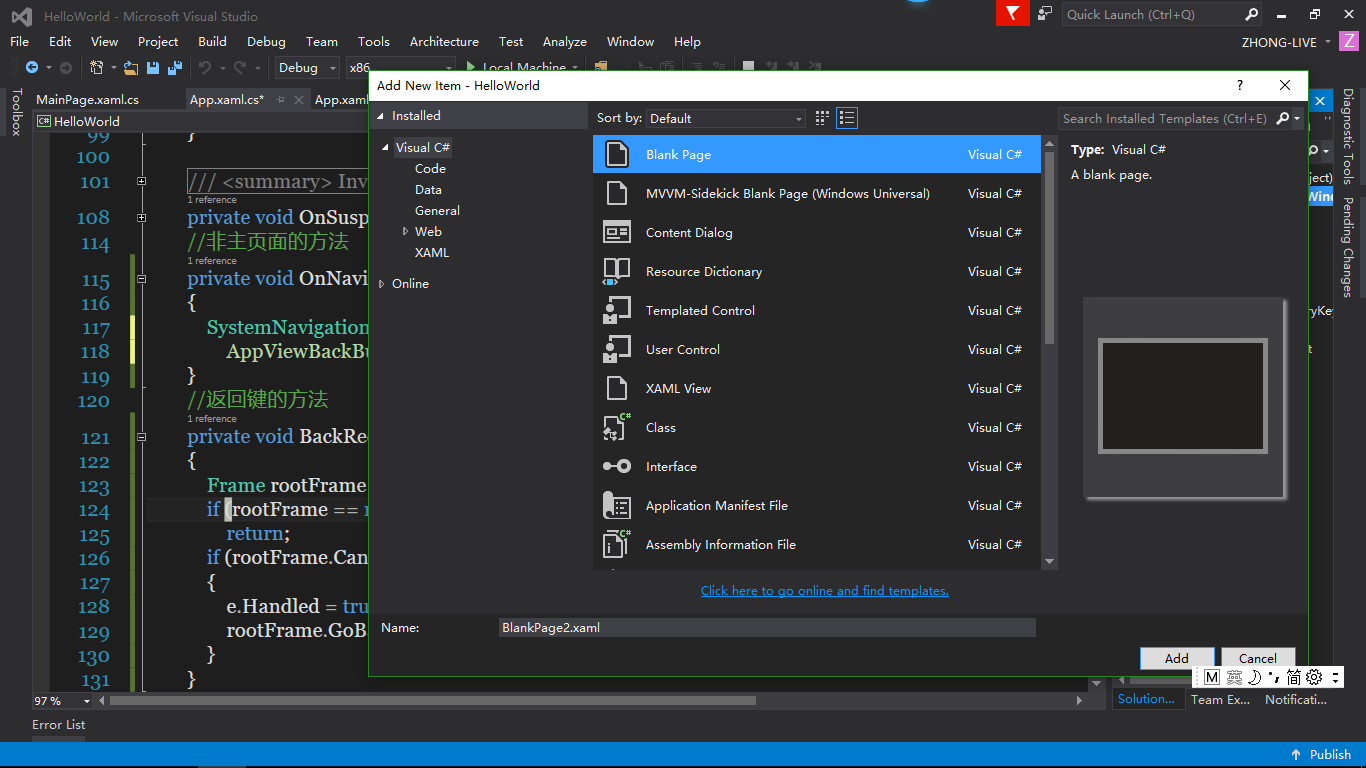The height and width of the screenshot is (768, 1366).
Task: Click the Save All toolbar icon
Action: coord(174,67)
